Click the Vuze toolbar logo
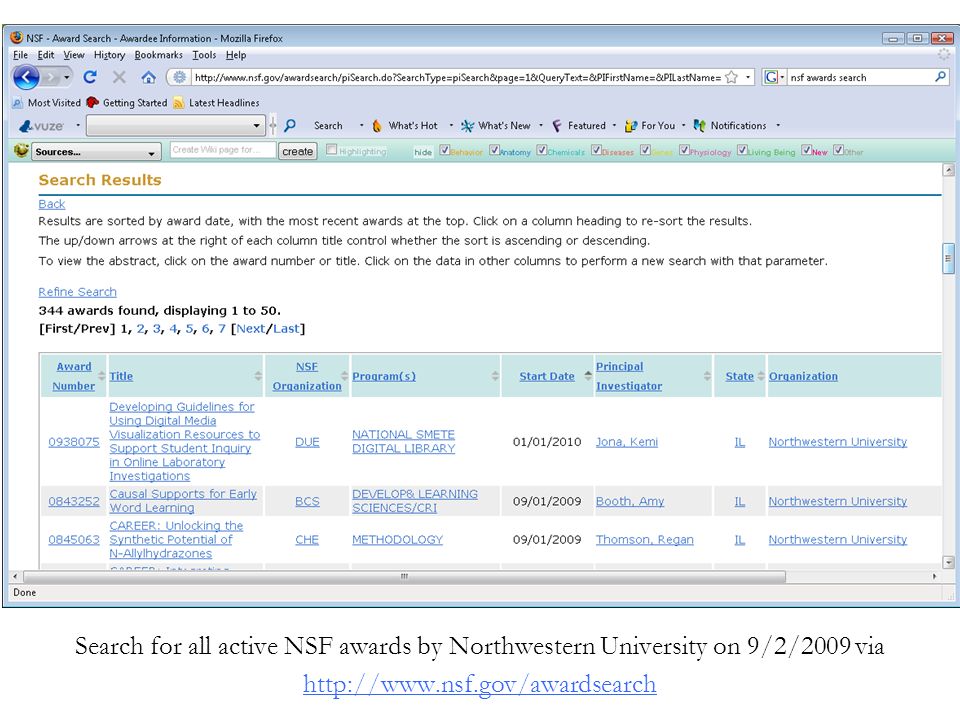The image size is (960, 720). pyautogui.click(x=41, y=126)
